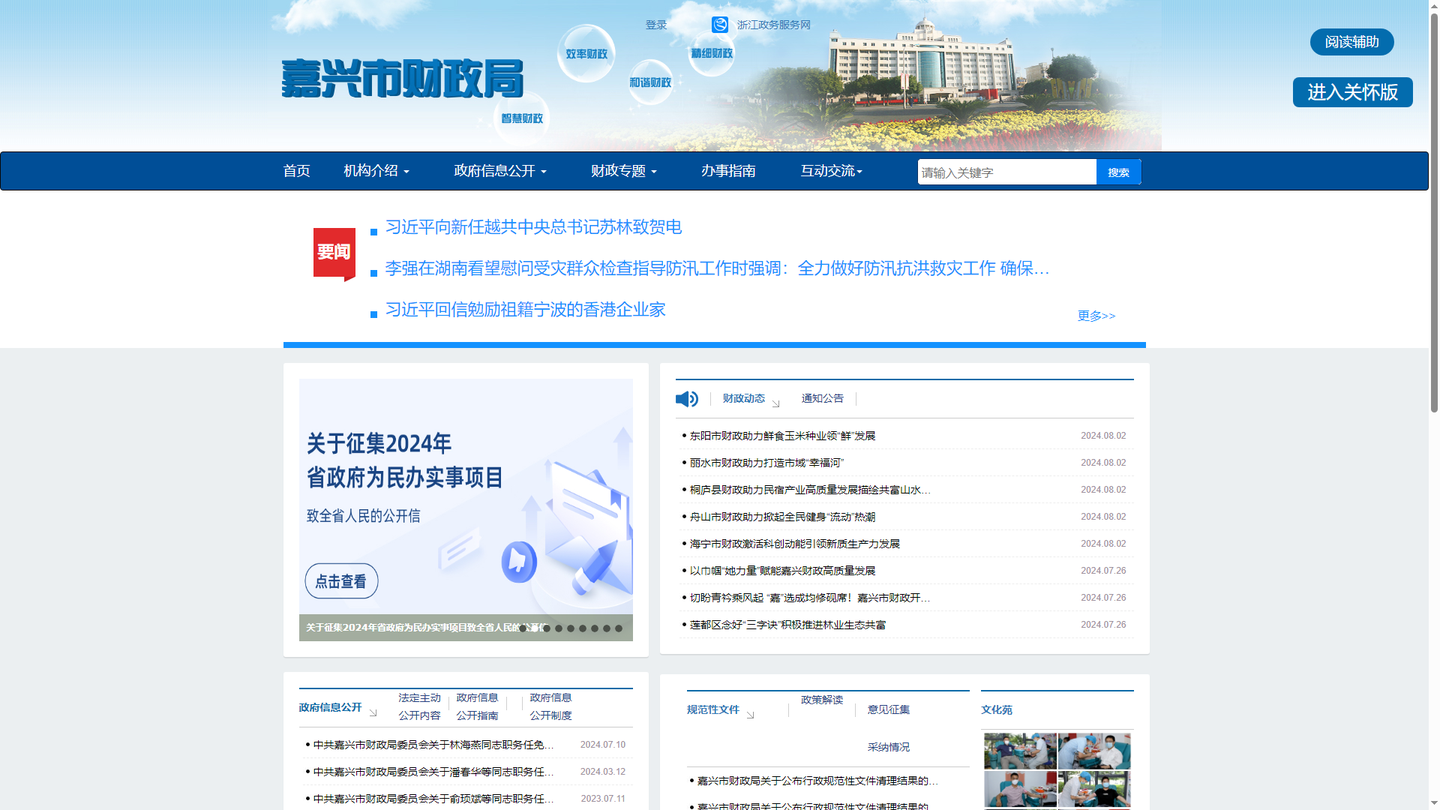1440x810 pixels.
Task: Open article 舟山市财政助力掀起全民健身
Action: 782,517
